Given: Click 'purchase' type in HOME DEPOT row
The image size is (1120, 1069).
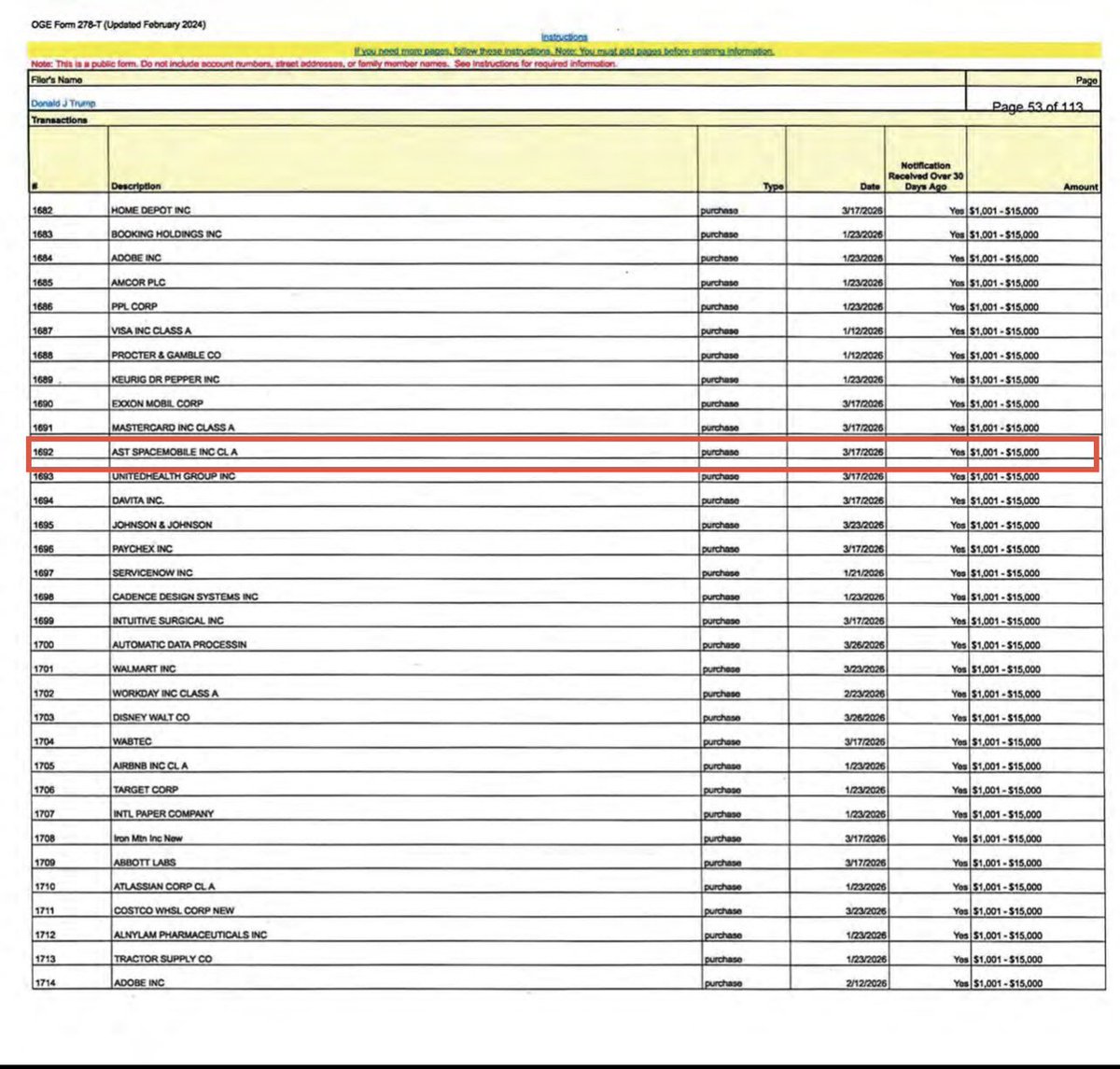Looking at the screenshot, I should (719, 211).
